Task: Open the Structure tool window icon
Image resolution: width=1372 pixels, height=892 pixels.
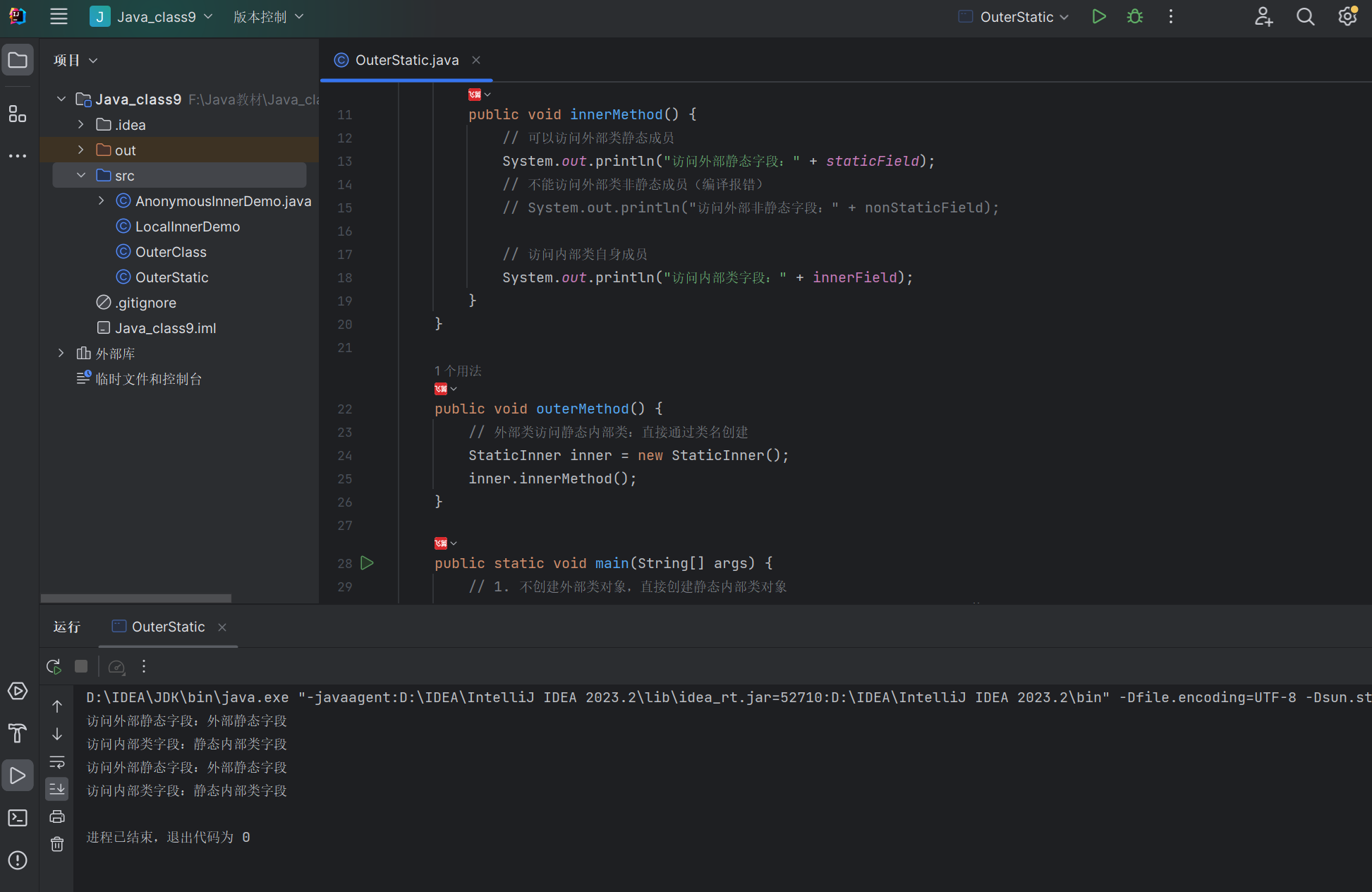Action: 18,114
